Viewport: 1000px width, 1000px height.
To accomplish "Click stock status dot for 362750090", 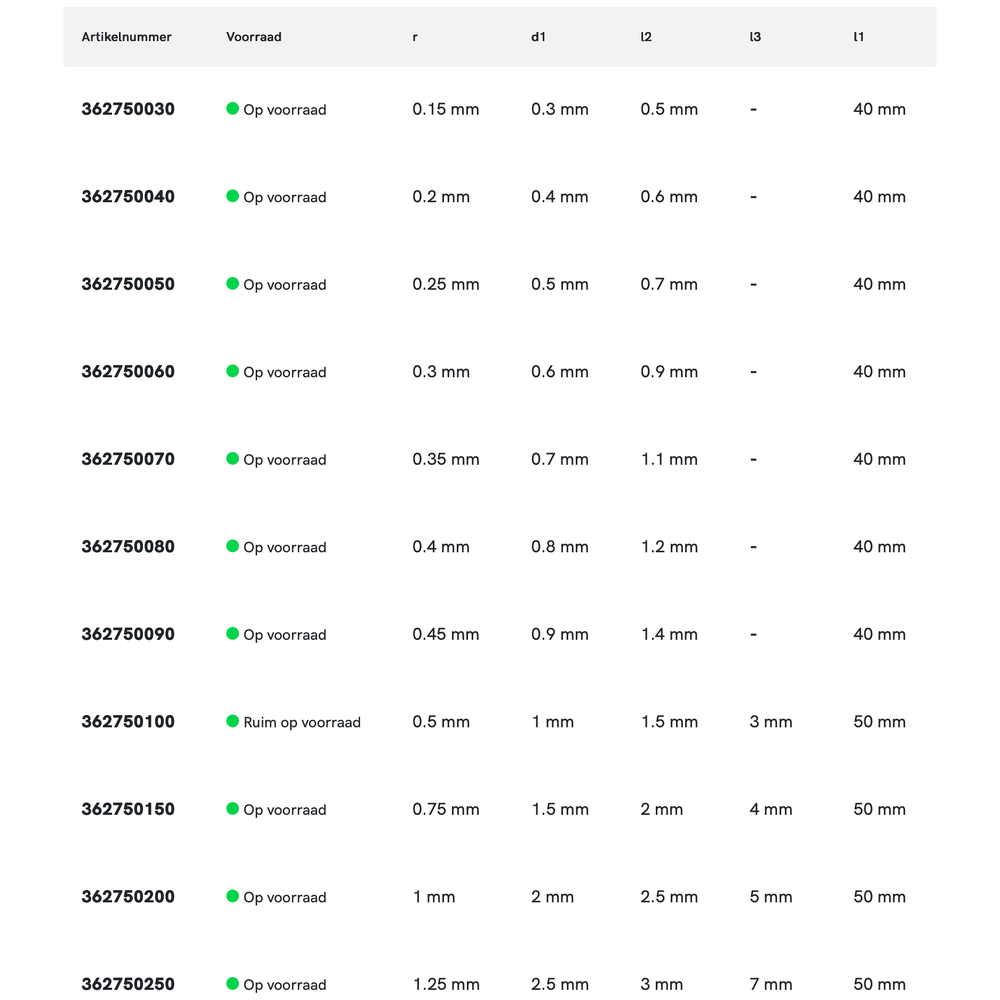I will [233, 634].
